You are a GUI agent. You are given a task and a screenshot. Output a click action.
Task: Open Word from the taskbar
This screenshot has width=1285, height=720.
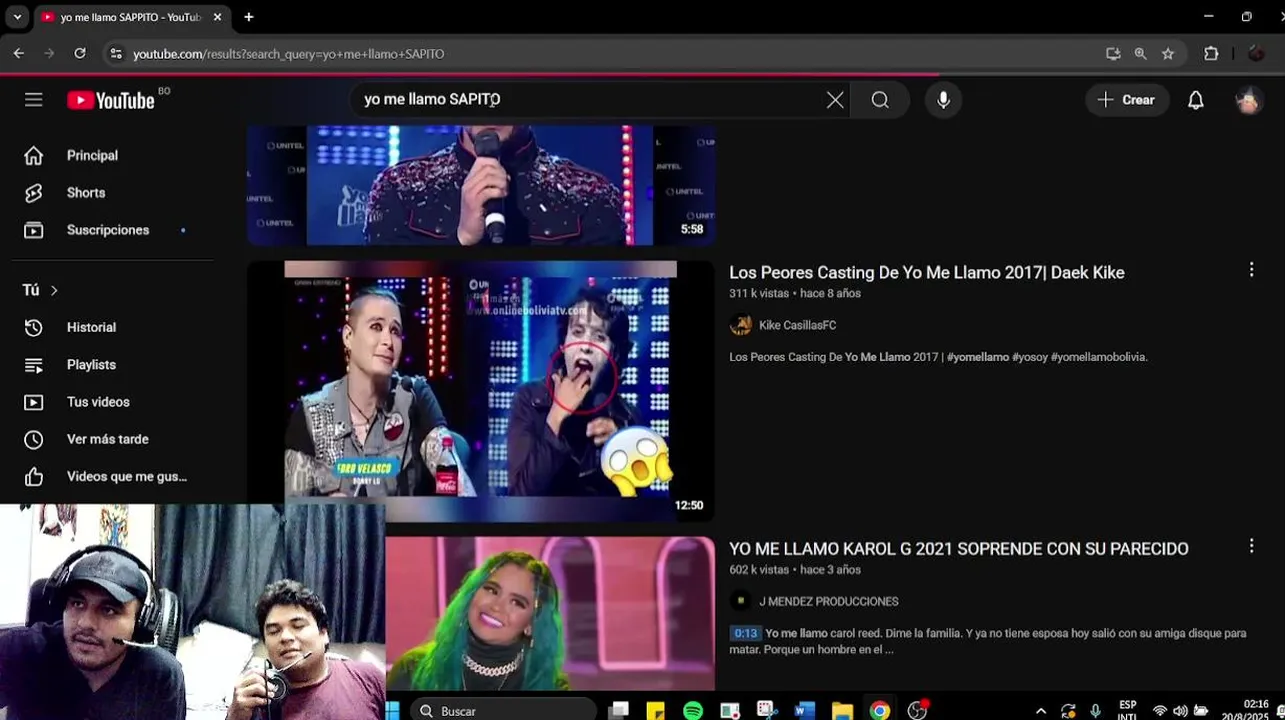805,711
